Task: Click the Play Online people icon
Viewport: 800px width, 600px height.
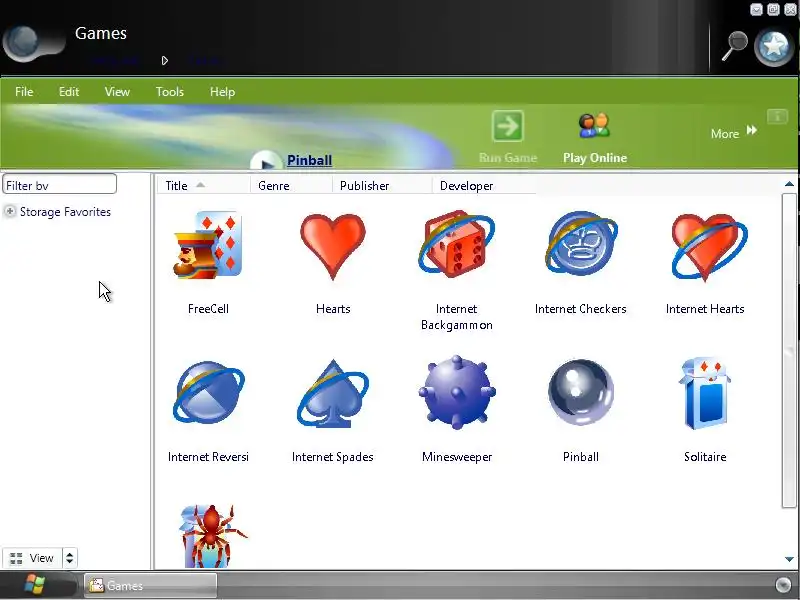Action: pyautogui.click(x=594, y=126)
